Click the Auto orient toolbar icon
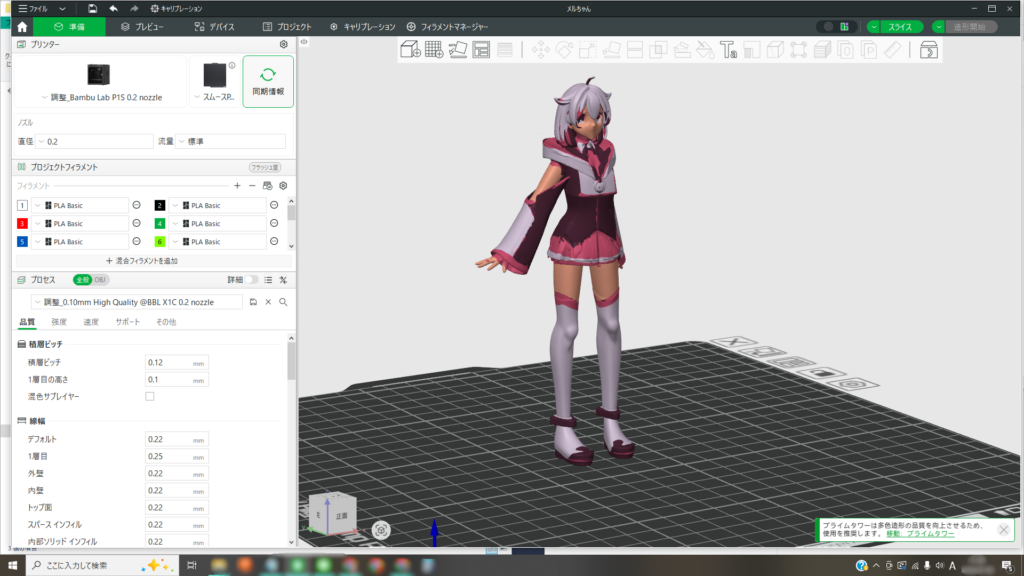This screenshot has height=576, width=1024. (x=458, y=50)
